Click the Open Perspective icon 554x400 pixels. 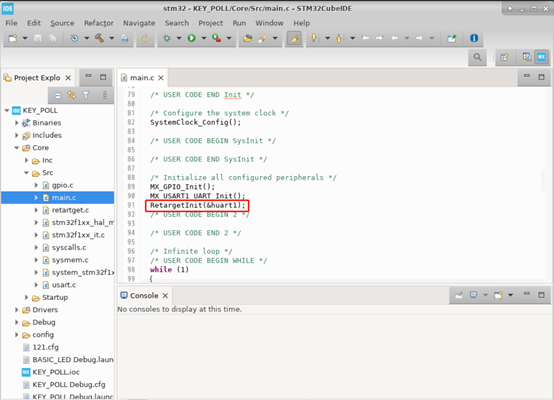pyautogui.click(x=504, y=57)
